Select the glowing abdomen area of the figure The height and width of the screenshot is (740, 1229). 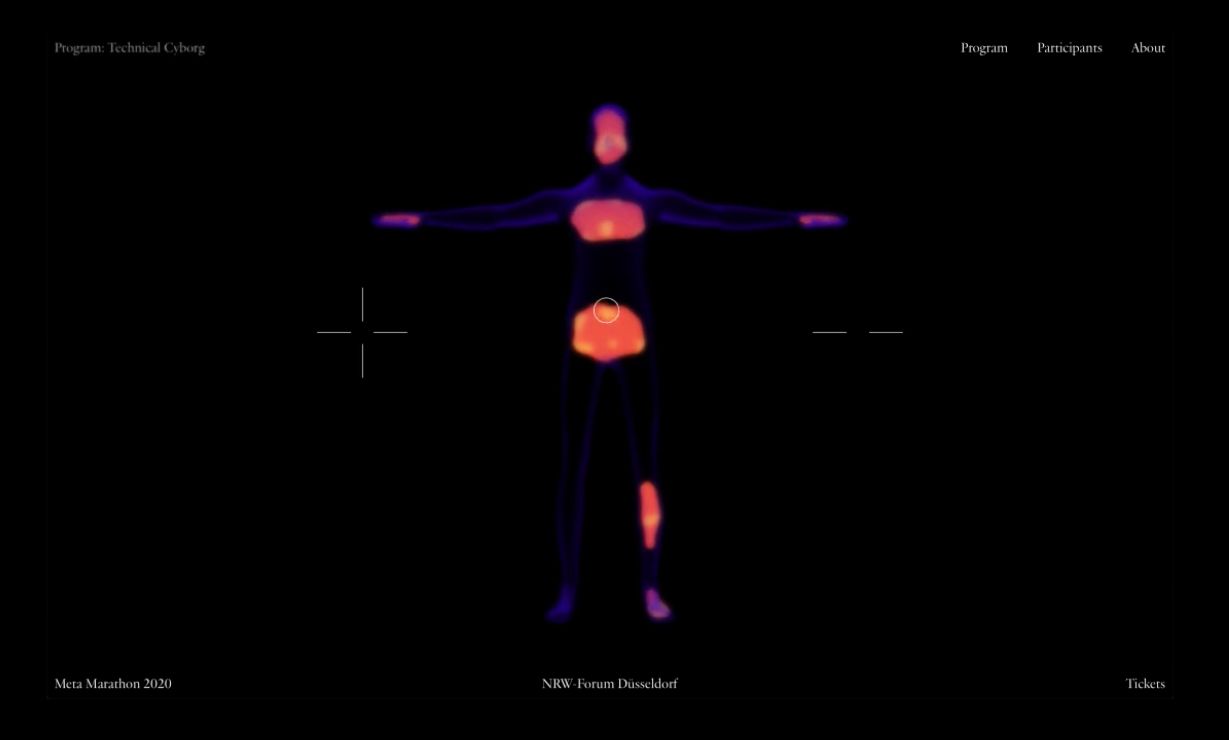[608, 334]
